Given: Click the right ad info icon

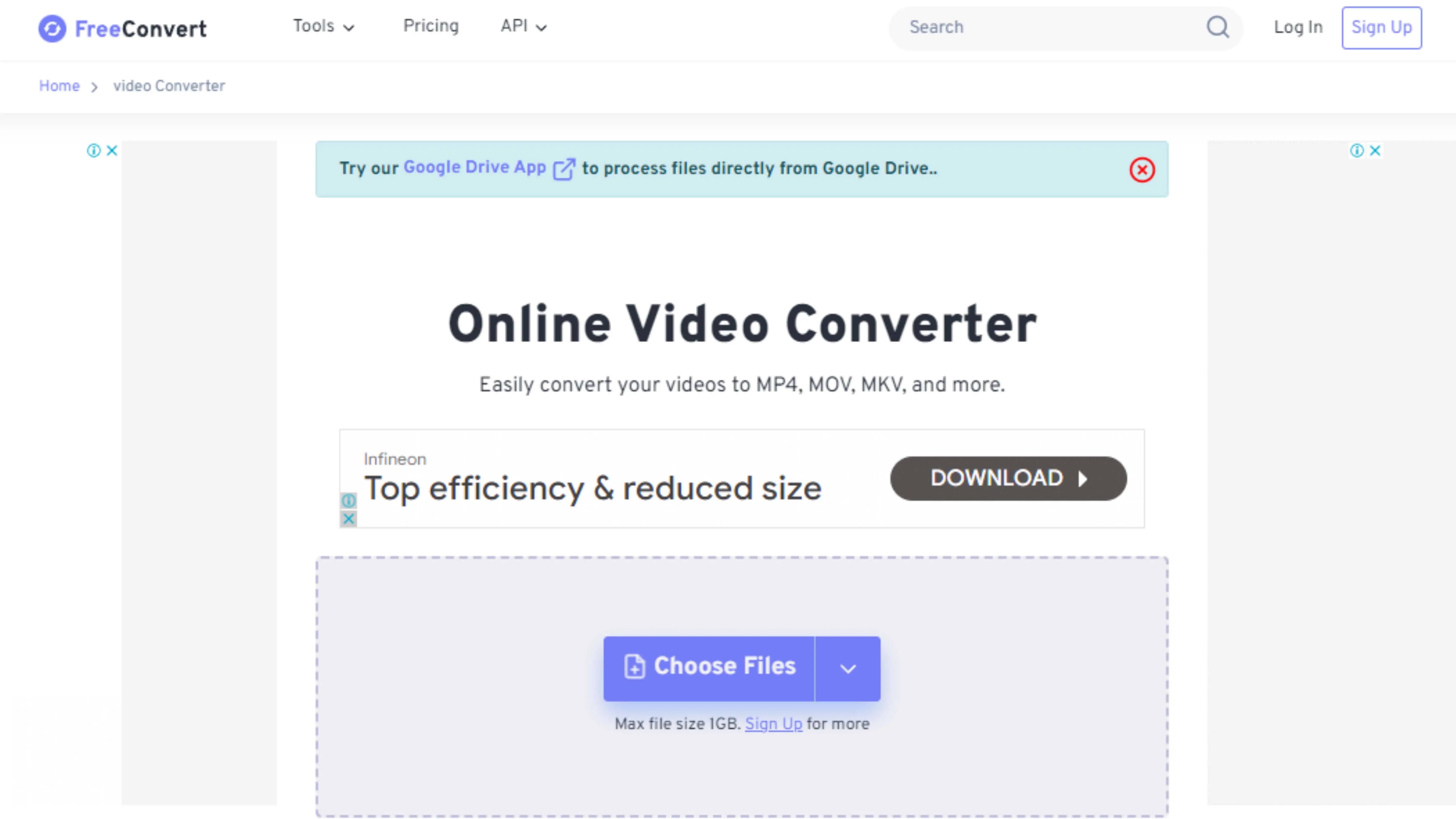Looking at the screenshot, I should click(x=1357, y=150).
